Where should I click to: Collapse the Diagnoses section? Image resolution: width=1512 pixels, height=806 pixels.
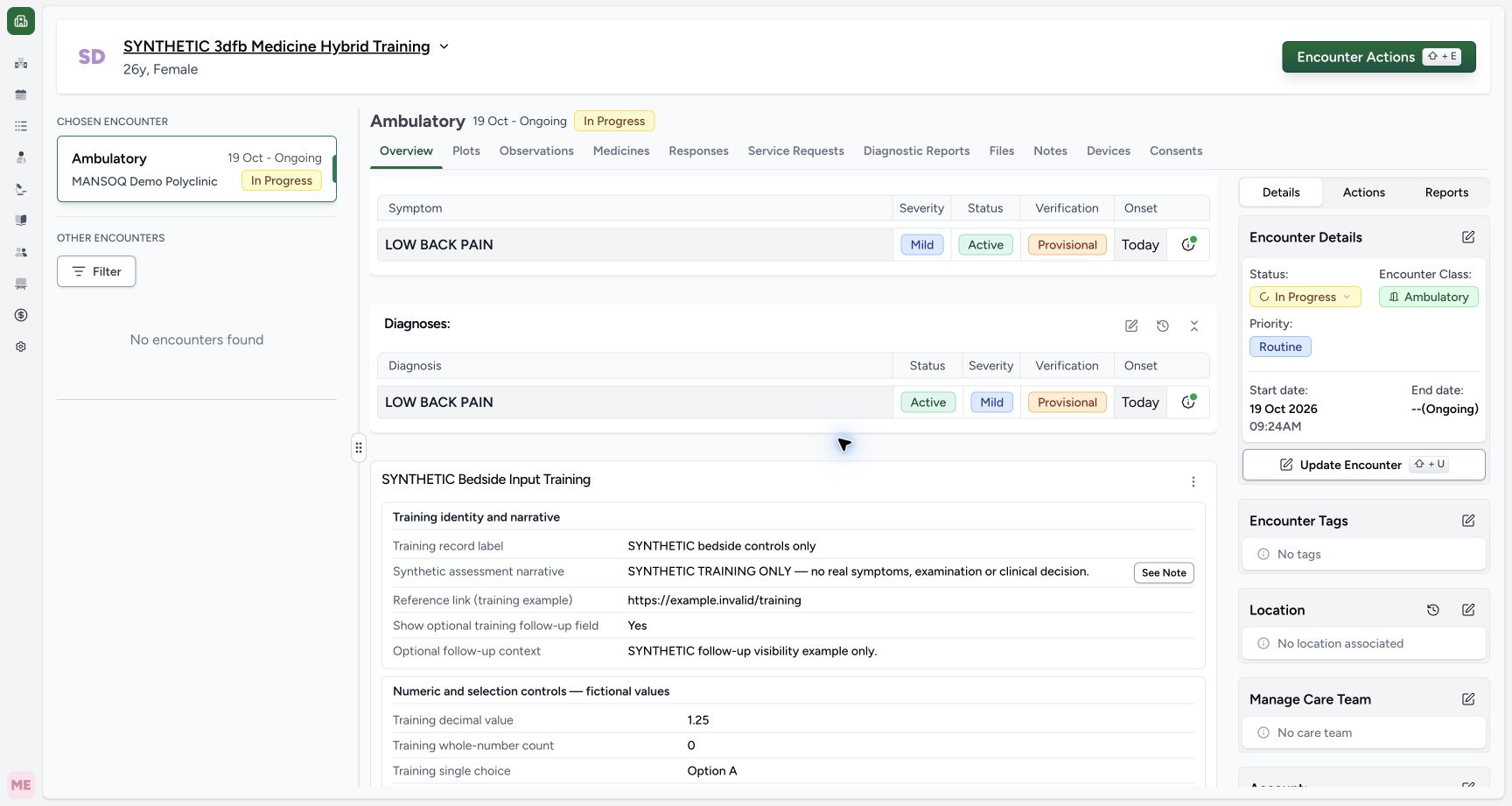point(1194,326)
